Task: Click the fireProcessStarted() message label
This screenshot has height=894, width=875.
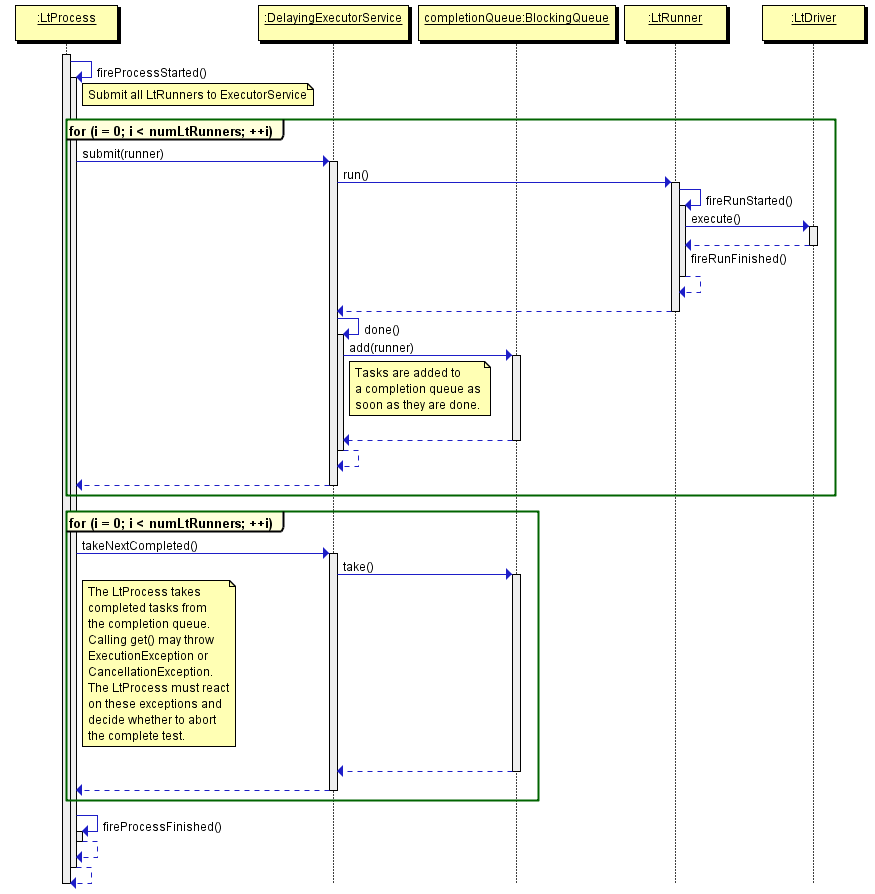Action: 151,73
